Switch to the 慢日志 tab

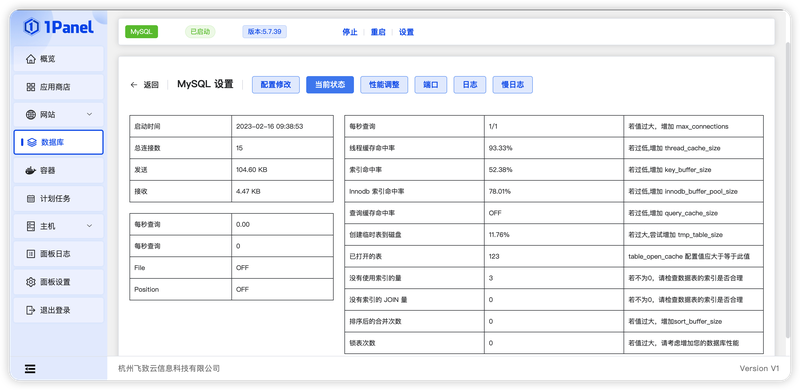point(512,85)
